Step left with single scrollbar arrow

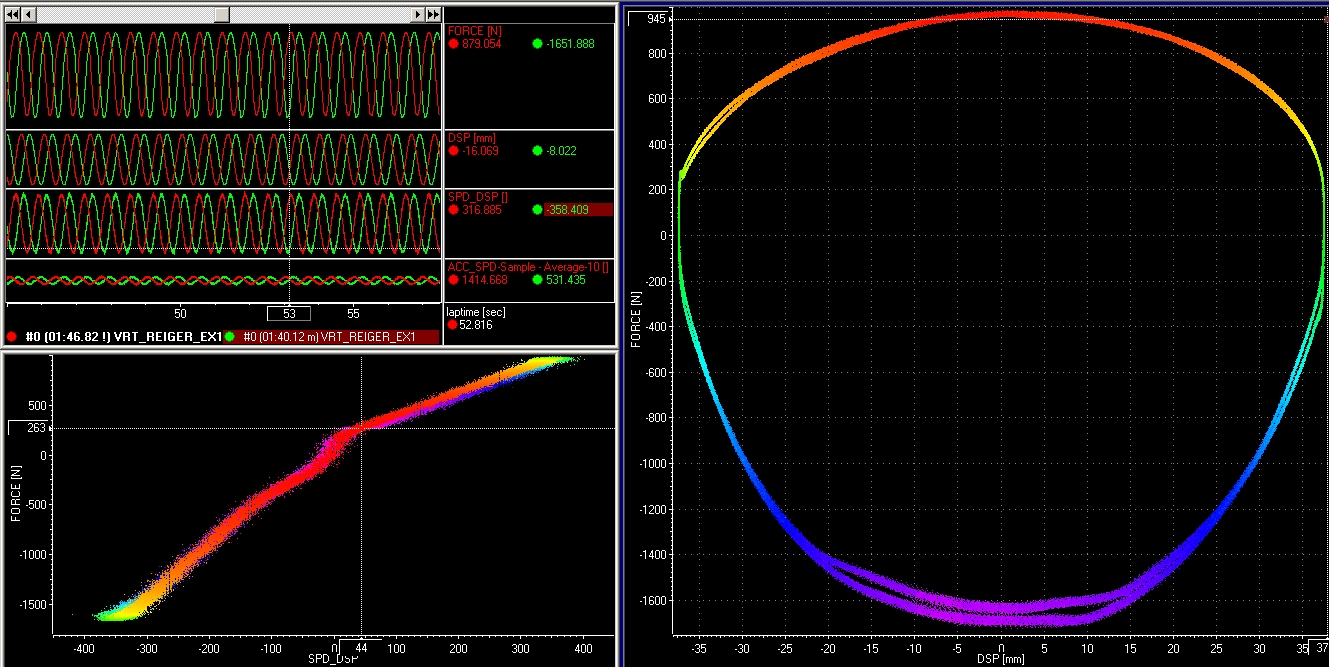(x=28, y=14)
